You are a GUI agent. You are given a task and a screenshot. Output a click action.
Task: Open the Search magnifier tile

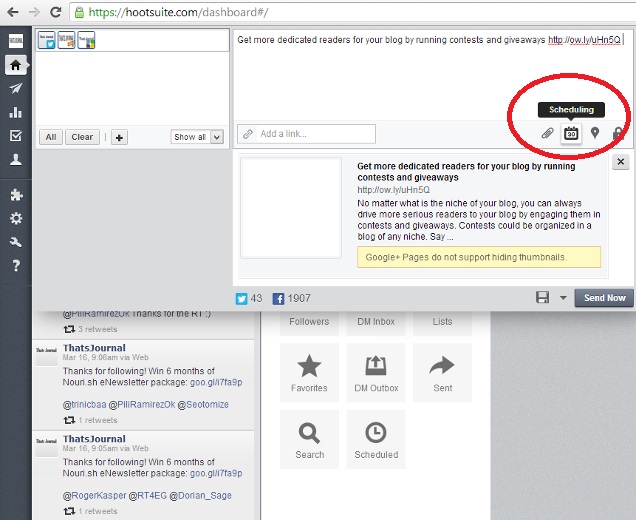309,439
